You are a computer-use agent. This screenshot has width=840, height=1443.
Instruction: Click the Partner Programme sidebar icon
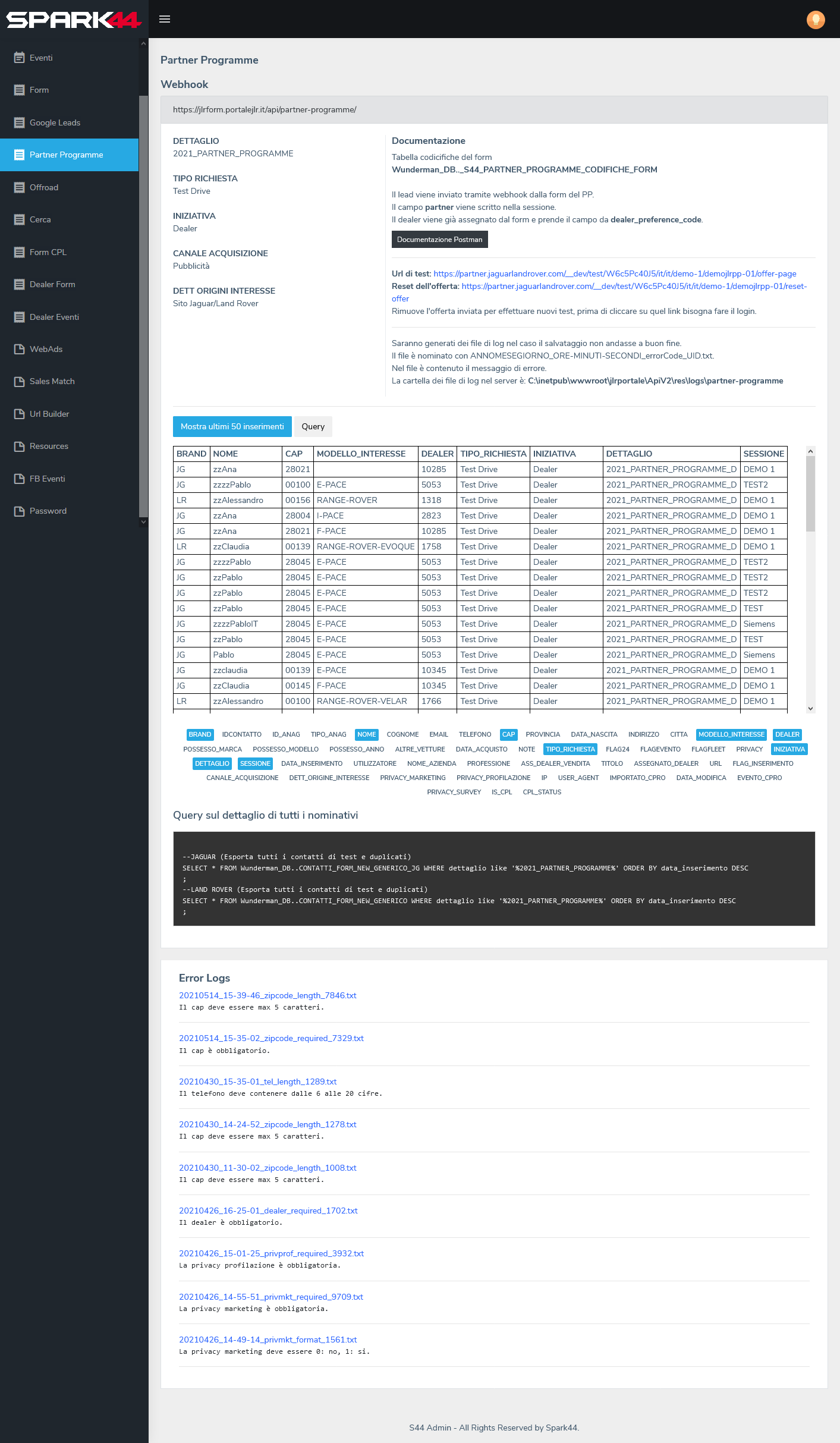coord(19,155)
